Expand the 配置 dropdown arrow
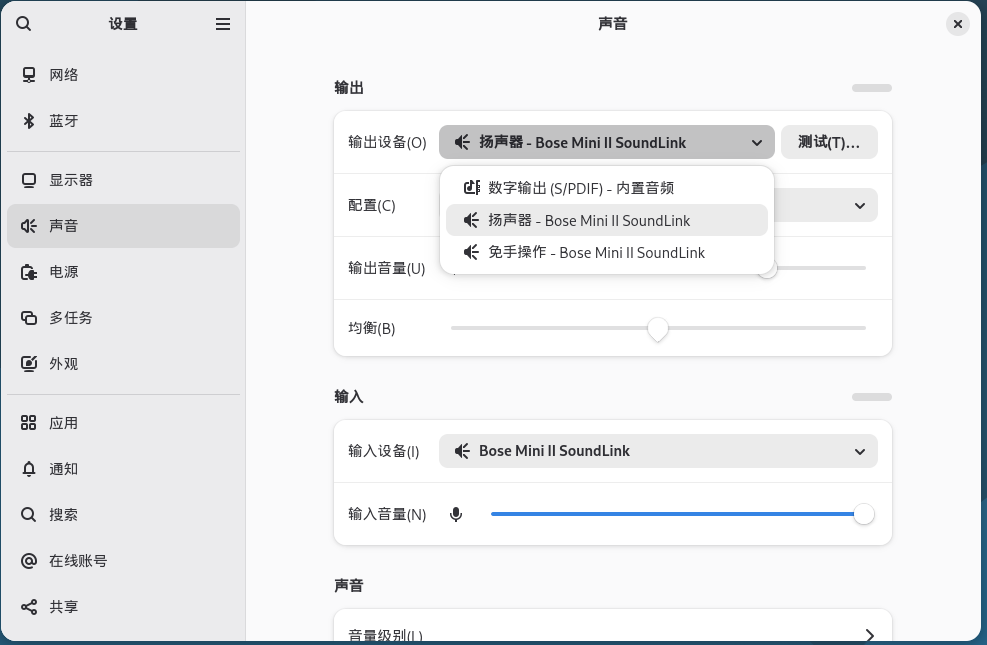 pyautogui.click(x=860, y=206)
